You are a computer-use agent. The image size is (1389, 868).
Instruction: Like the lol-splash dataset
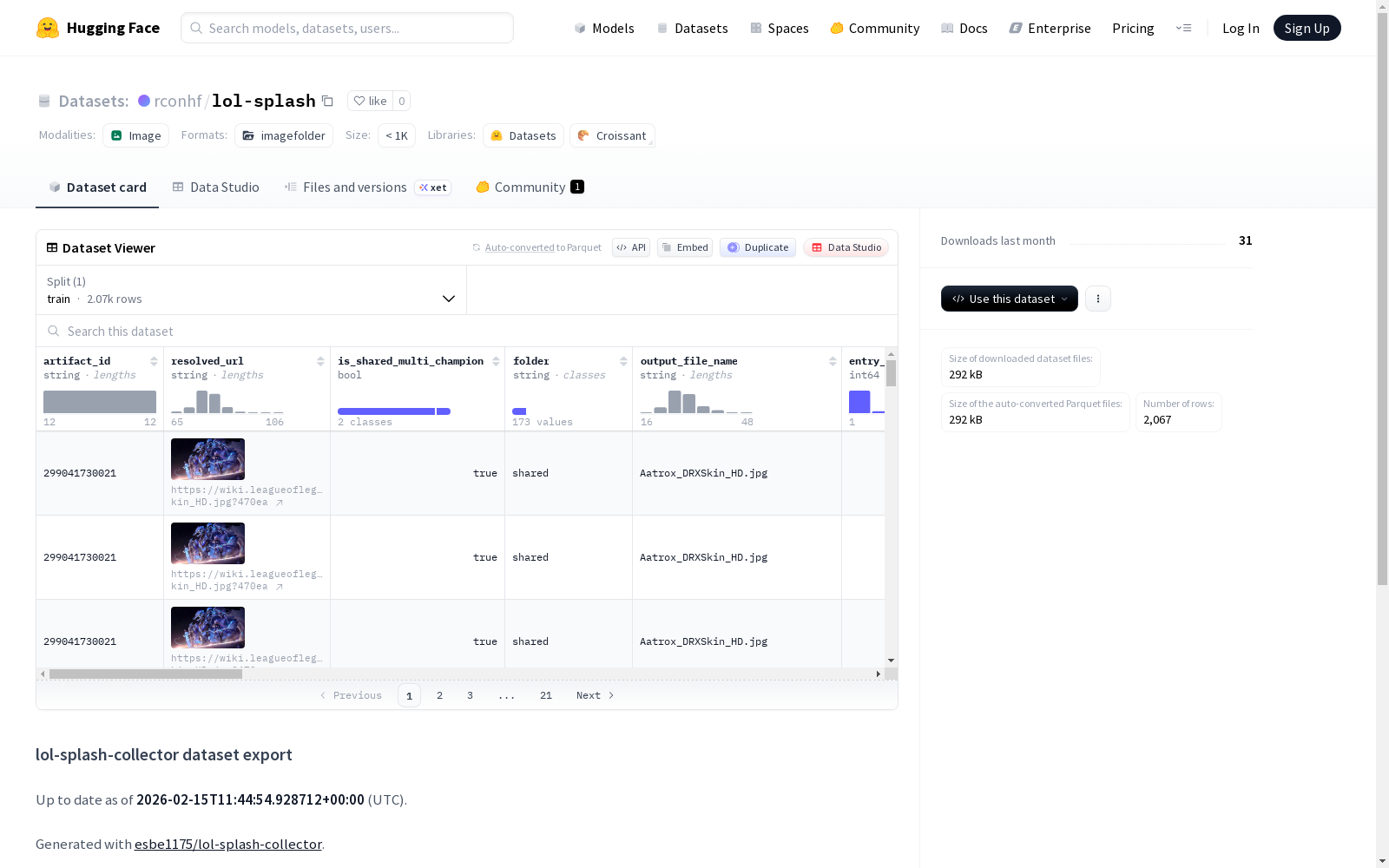tap(370, 101)
